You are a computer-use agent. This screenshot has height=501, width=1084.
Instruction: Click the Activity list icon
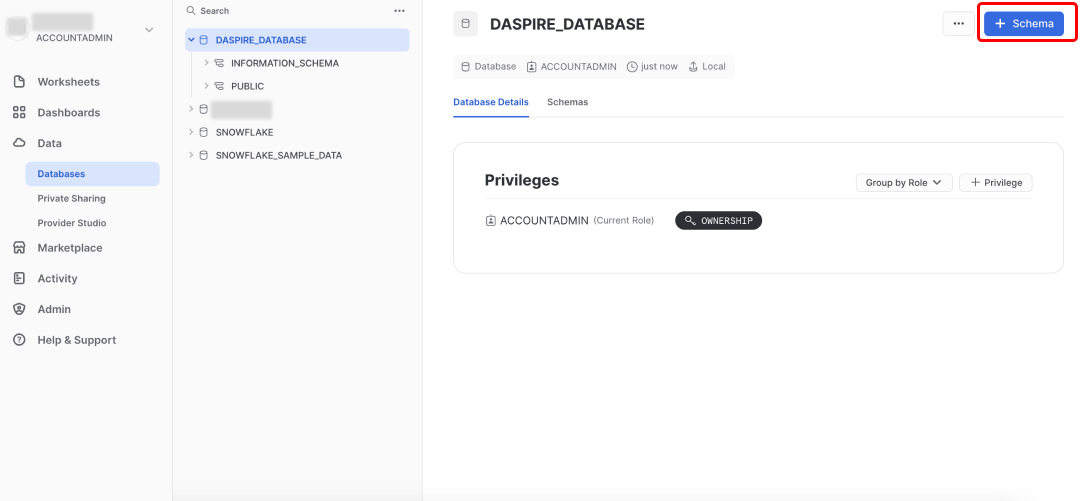[x=19, y=278]
